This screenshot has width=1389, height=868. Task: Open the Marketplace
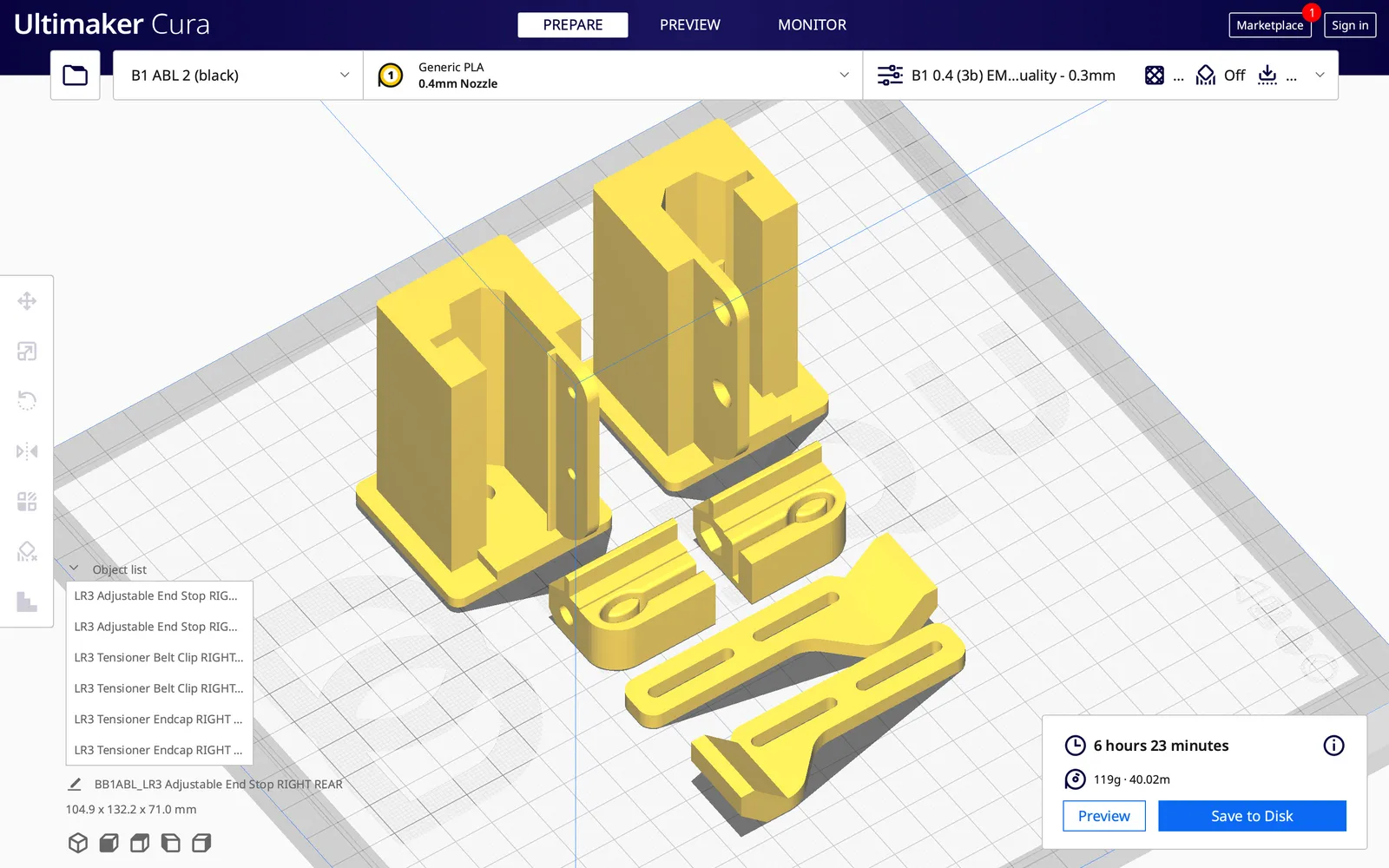[1270, 25]
